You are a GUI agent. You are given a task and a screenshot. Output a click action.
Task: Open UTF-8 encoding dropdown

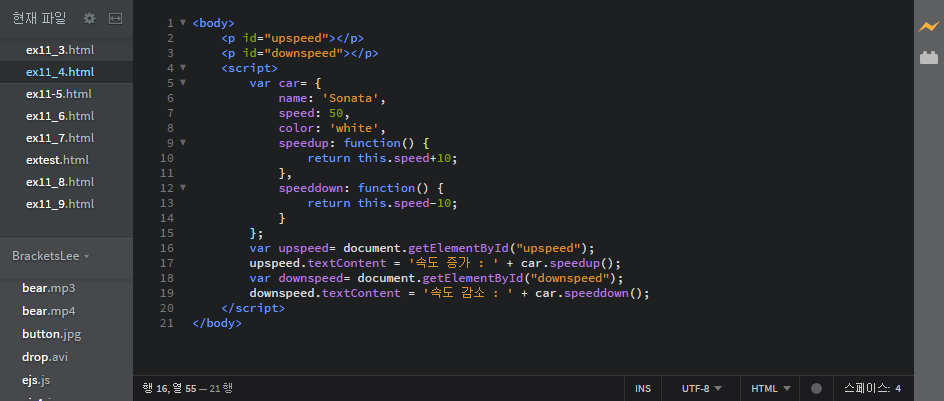click(x=701, y=389)
